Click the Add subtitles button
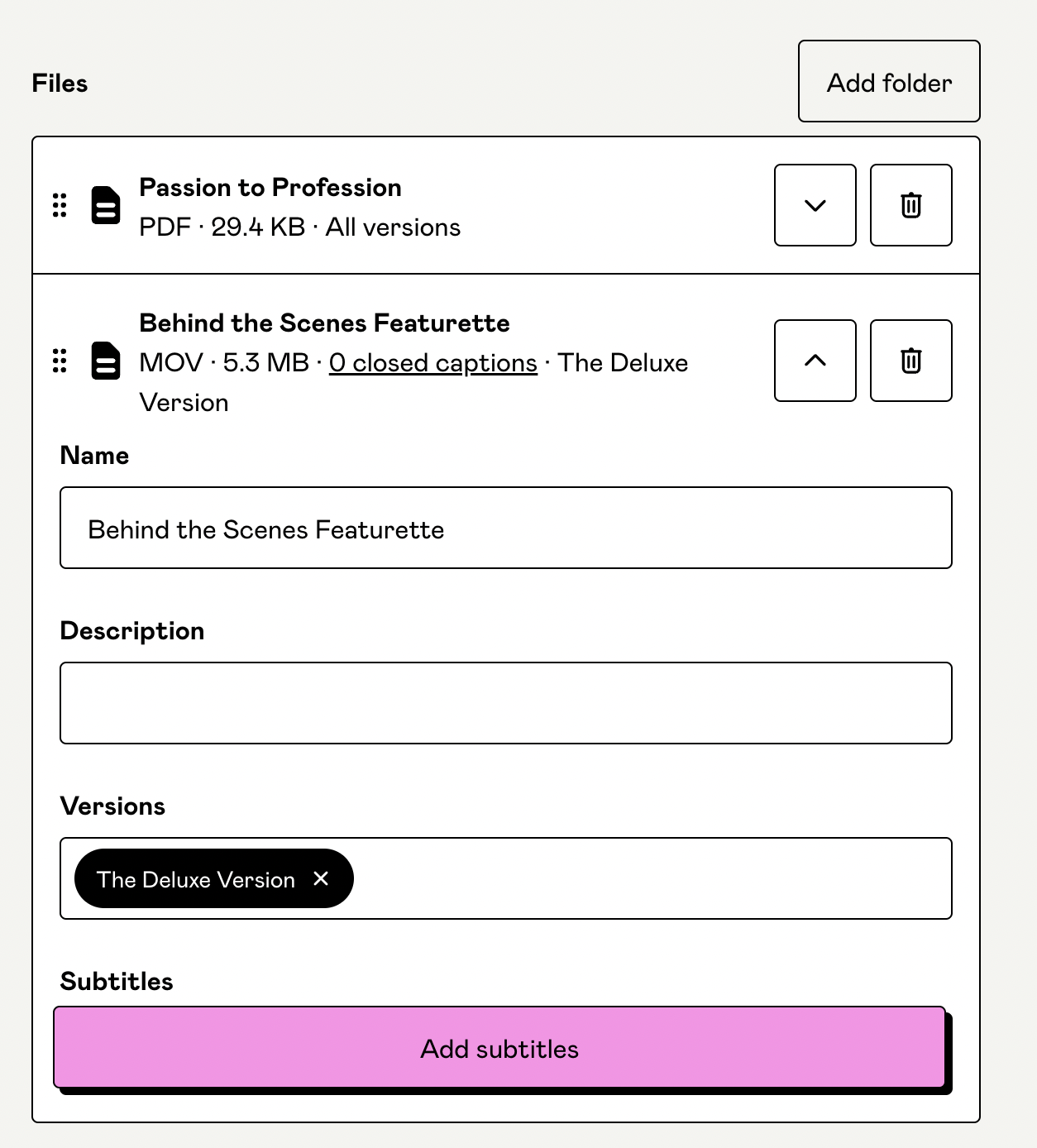 tap(499, 1048)
